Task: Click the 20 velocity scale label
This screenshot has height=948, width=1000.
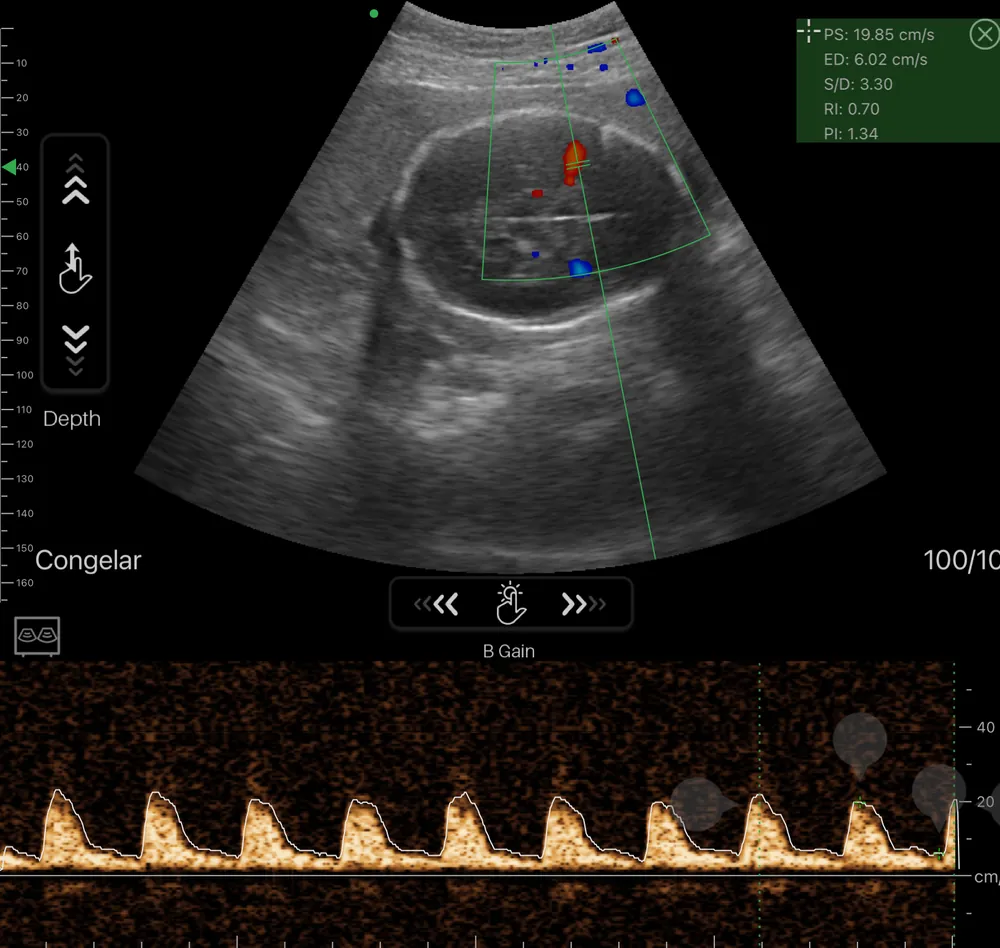Action: pos(985,801)
